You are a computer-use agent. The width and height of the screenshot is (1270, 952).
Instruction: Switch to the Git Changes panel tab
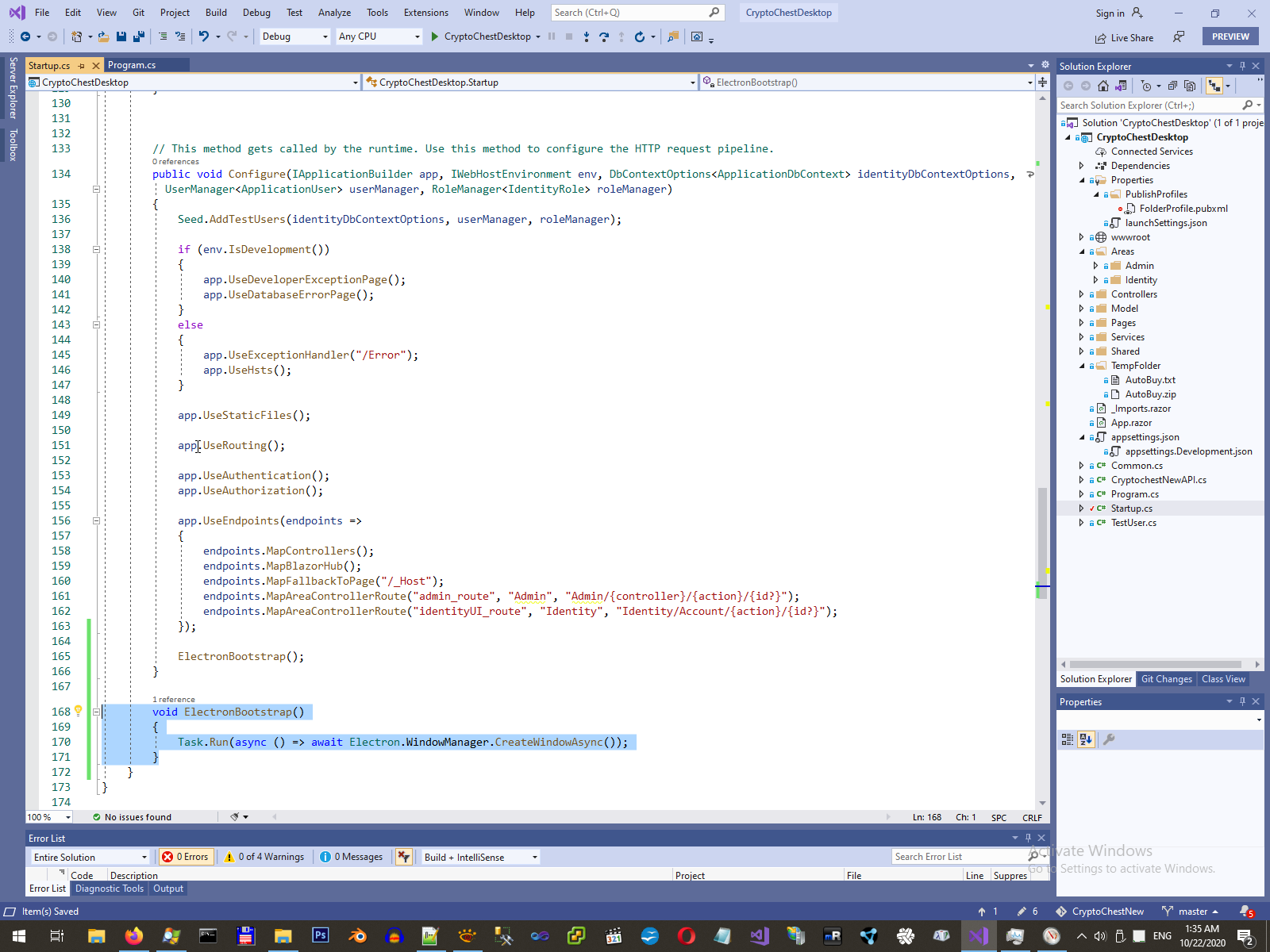pos(1166,679)
